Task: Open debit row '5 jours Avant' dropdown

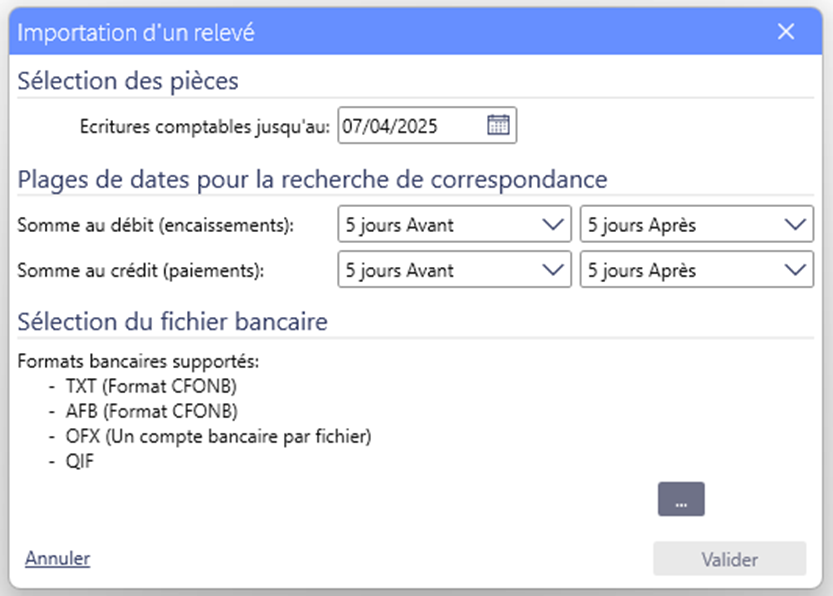Action: (454, 224)
